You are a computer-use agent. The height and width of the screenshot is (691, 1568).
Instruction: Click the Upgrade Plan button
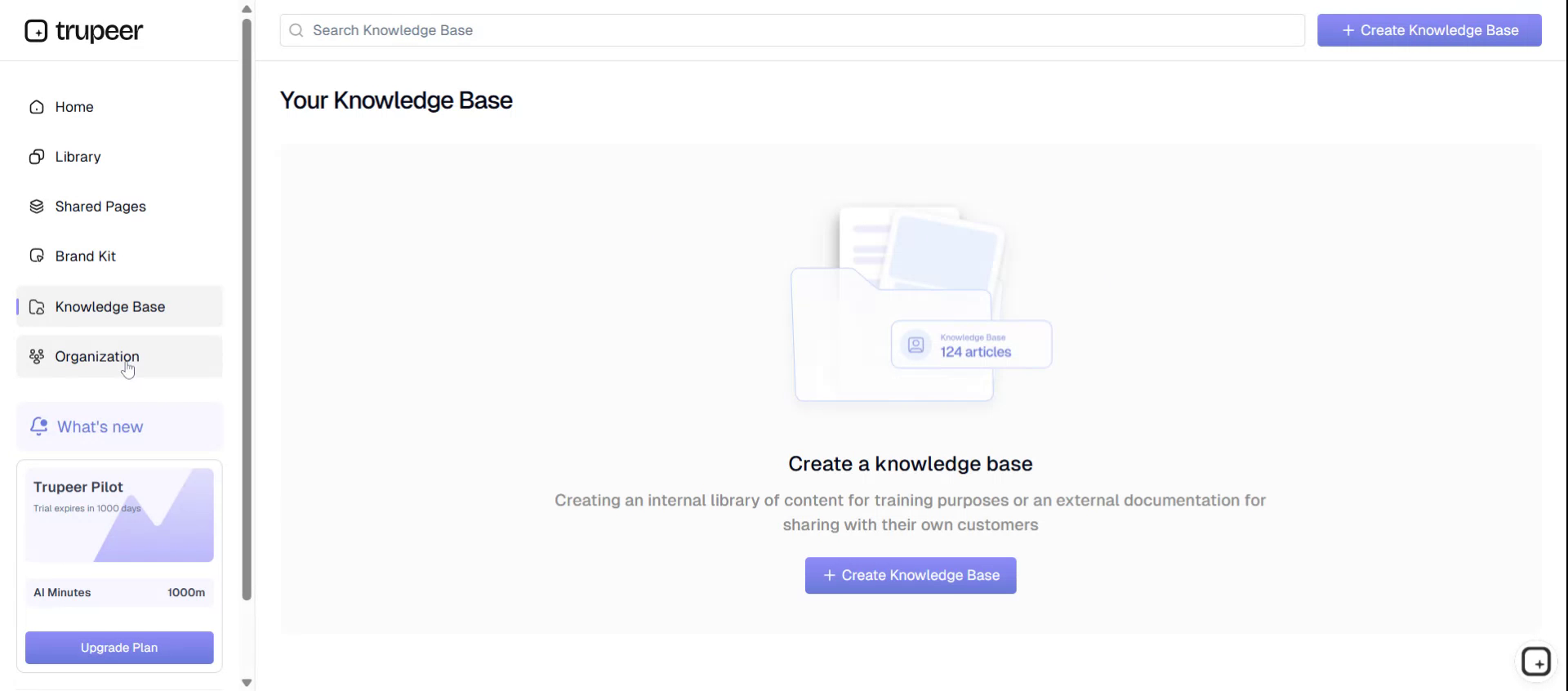(119, 648)
